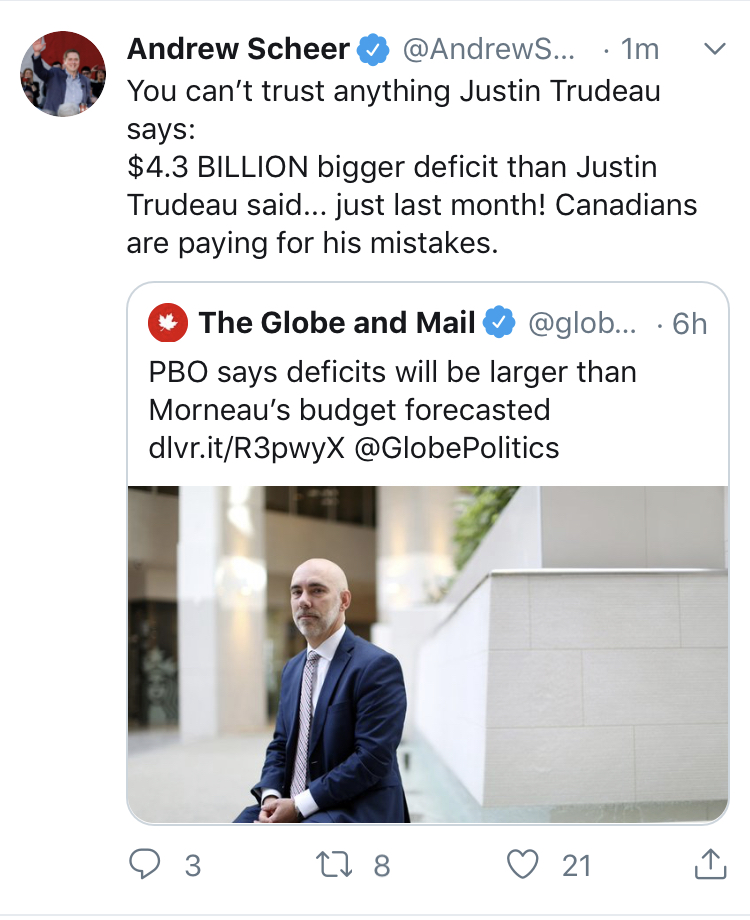Open The Globe and Mail account name
Image resolution: width=750 pixels, height=920 pixels.
[x=336, y=323]
